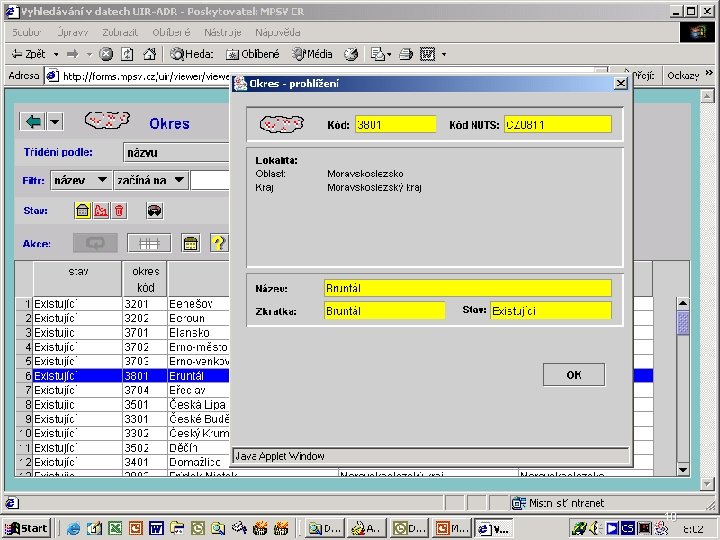This screenshot has width=720, height=540.
Task: Click the Start button on taskbar
Action: click(27, 528)
